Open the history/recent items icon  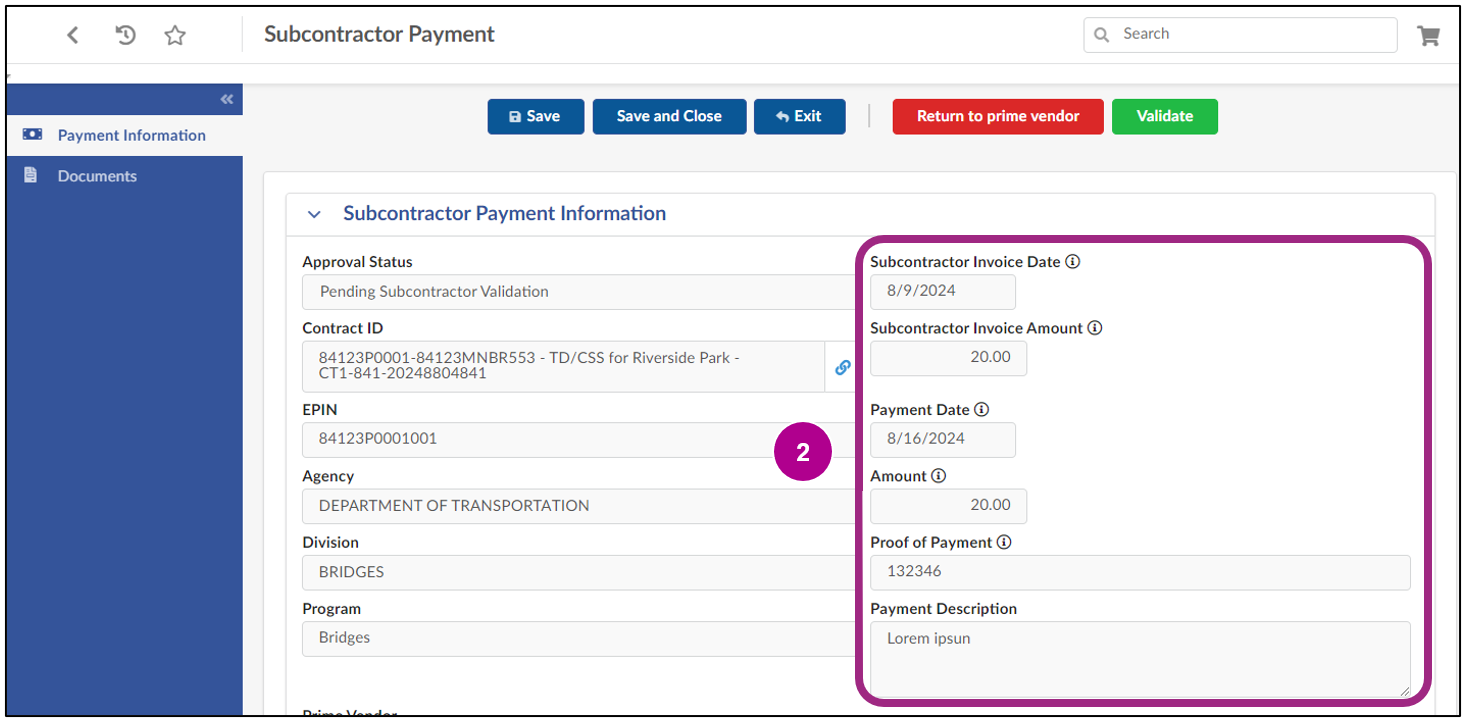(124, 34)
